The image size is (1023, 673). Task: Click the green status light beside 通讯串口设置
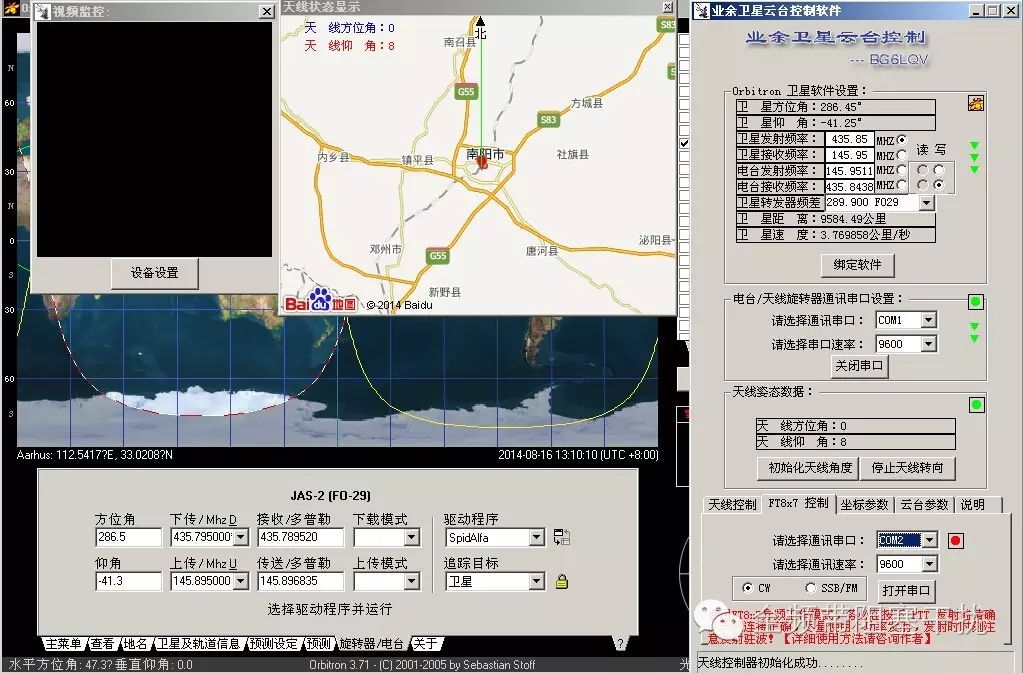point(976,301)
